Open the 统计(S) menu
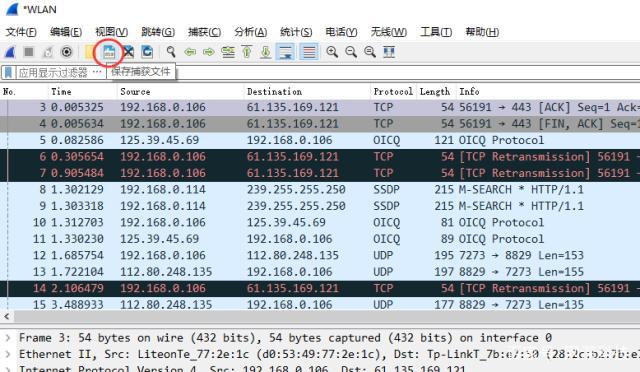640x372 pixels. click(x=296, y=32)
